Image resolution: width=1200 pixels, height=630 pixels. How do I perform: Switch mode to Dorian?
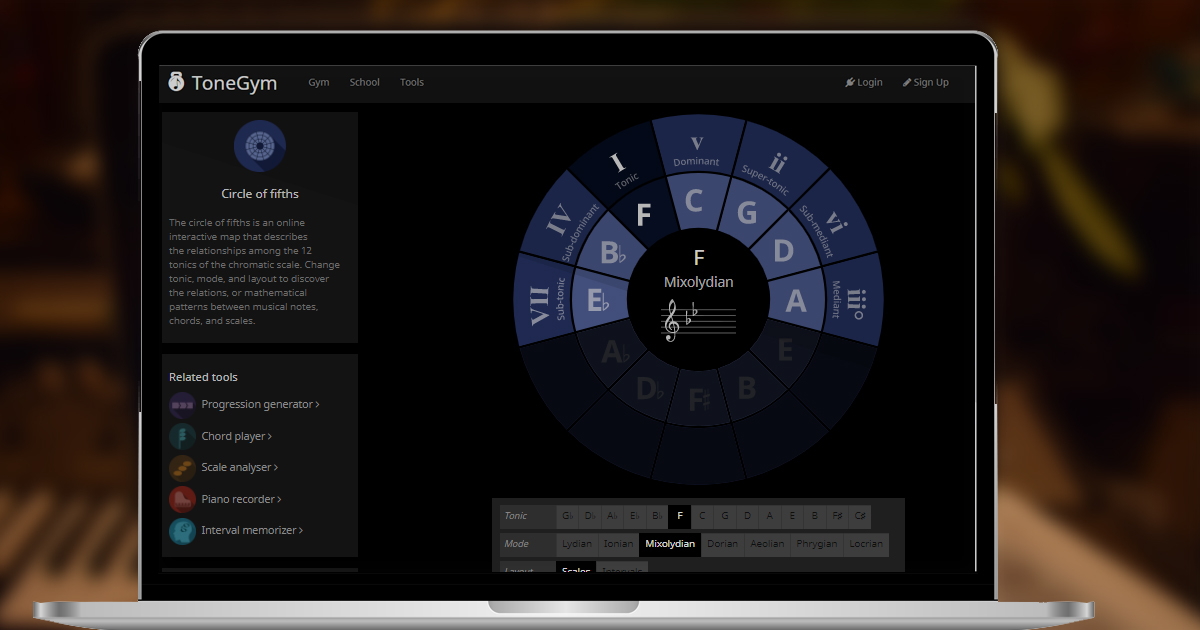pos(722,544)
